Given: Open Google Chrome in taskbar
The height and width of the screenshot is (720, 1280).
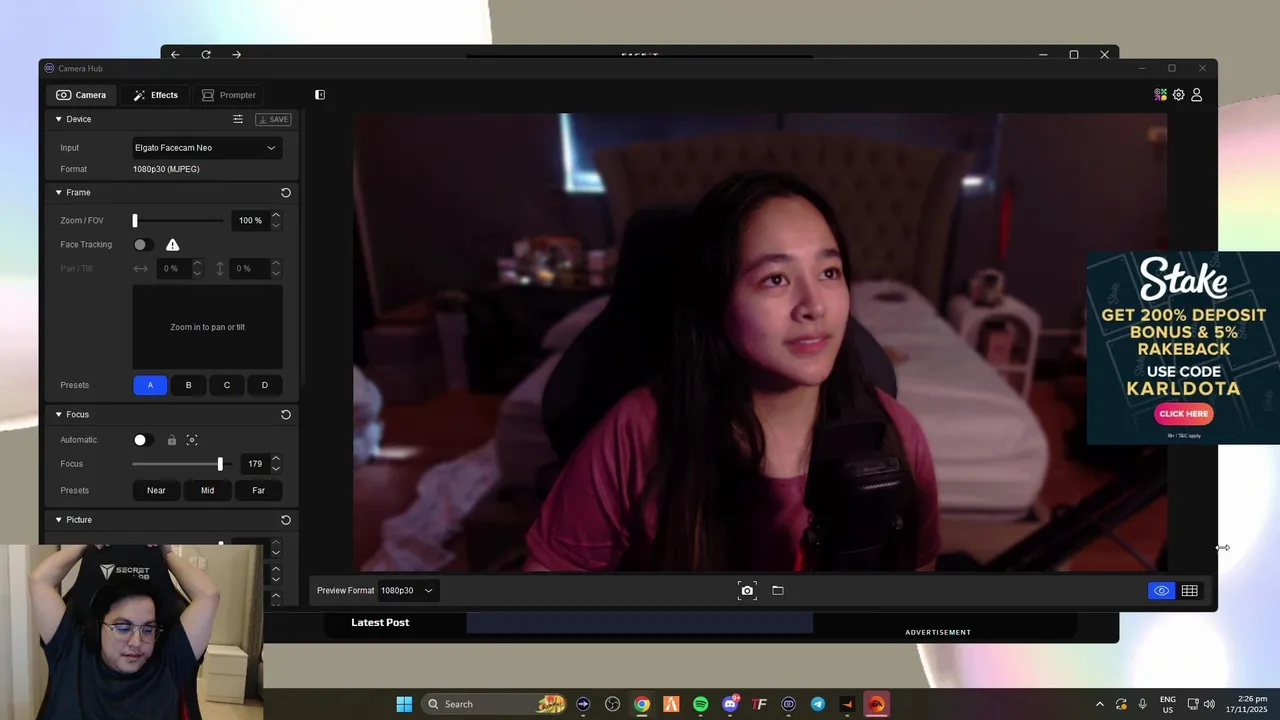Looking at the screenshot, I should pyautogui.click(x=642, y=704).
